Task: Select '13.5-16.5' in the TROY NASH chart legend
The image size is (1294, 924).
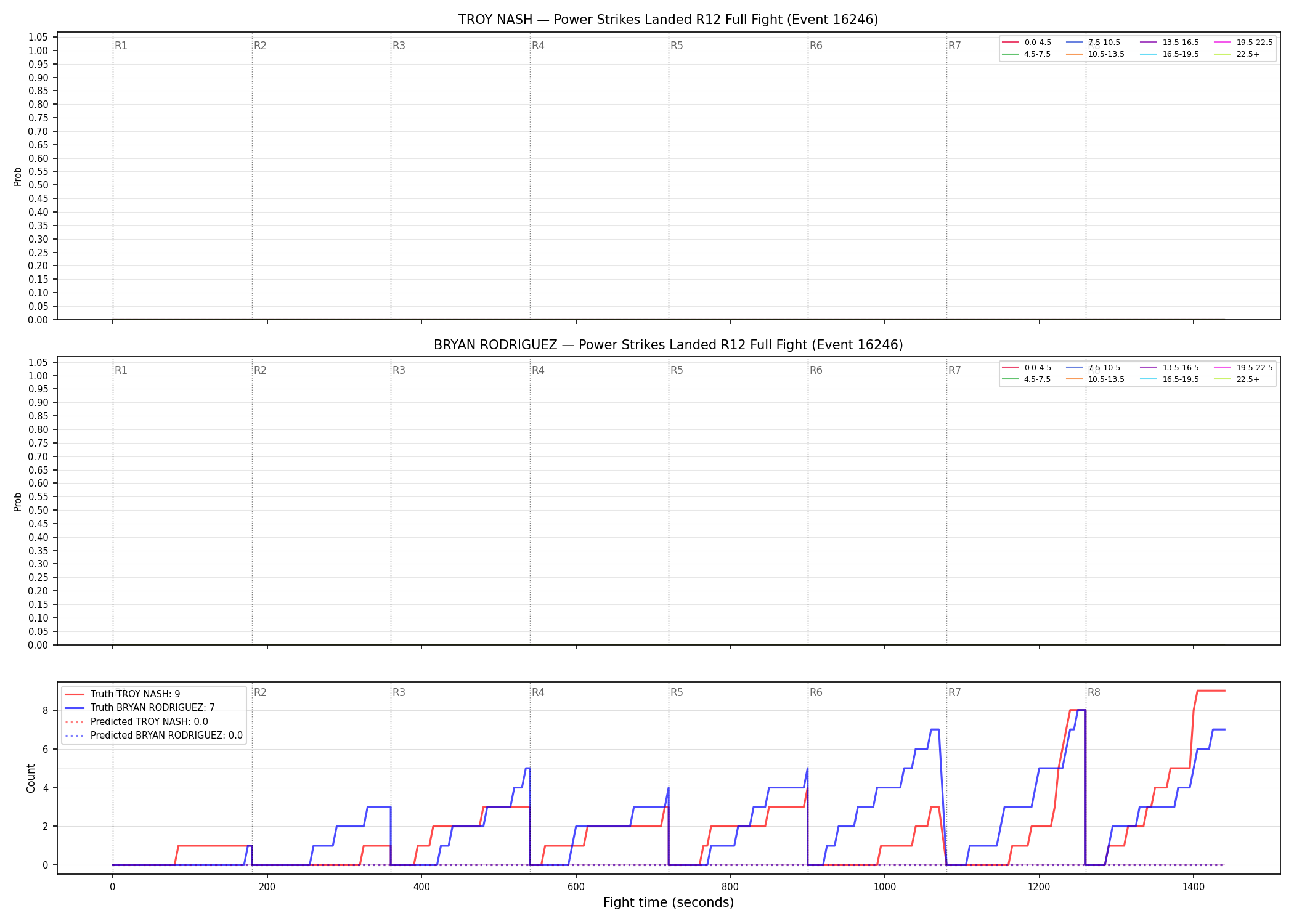Action: tap(1170, 43)
